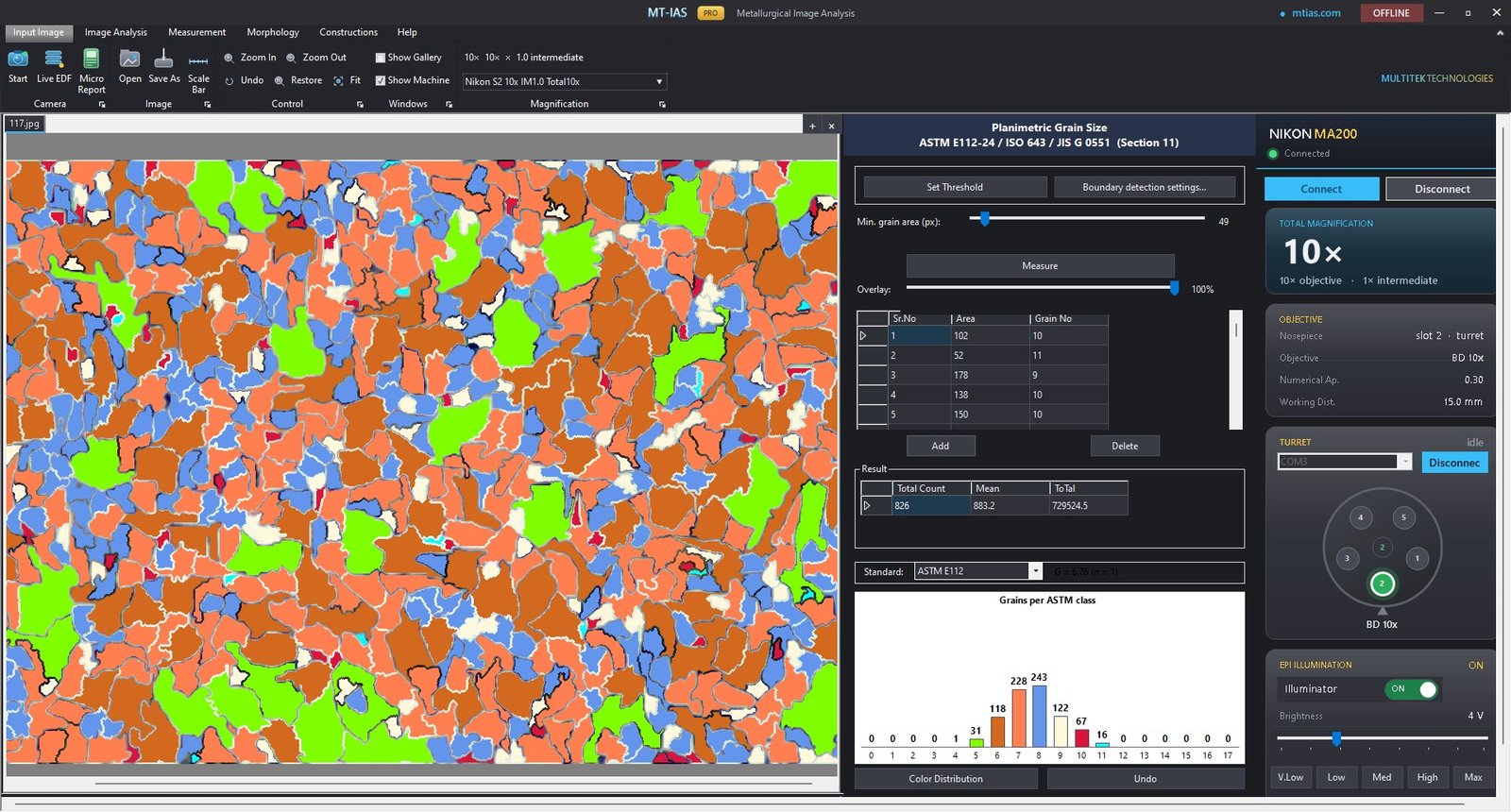Open Color Distribution
Viewport: 1511px width, 812px height.
click(946, 779)
